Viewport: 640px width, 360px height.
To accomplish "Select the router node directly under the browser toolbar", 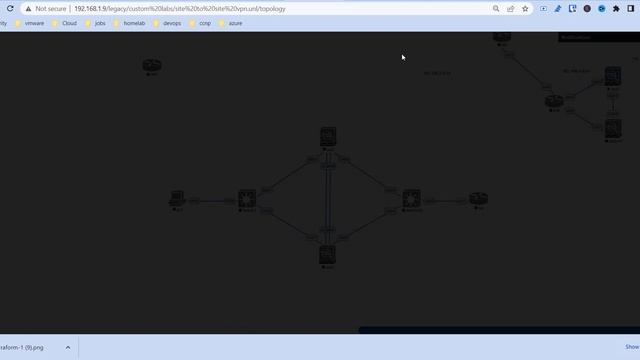I will pos(502,37).
